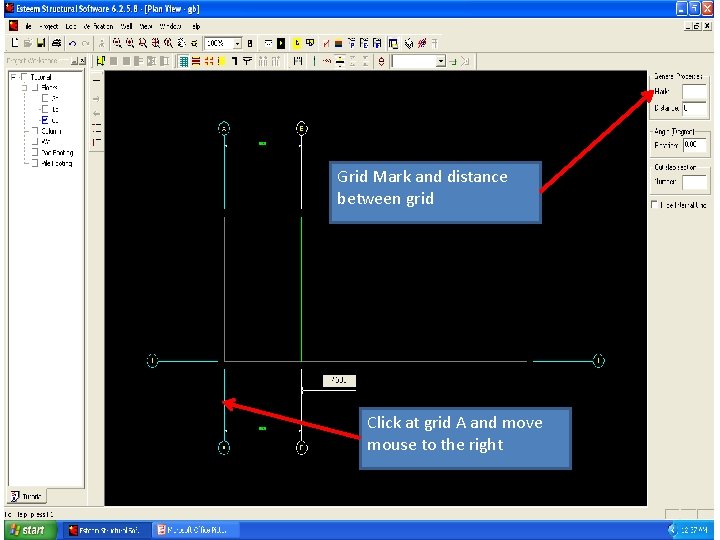Screen dimensions: 720x540
Task: Click the Distance input field
Action: tap(694, 108)
